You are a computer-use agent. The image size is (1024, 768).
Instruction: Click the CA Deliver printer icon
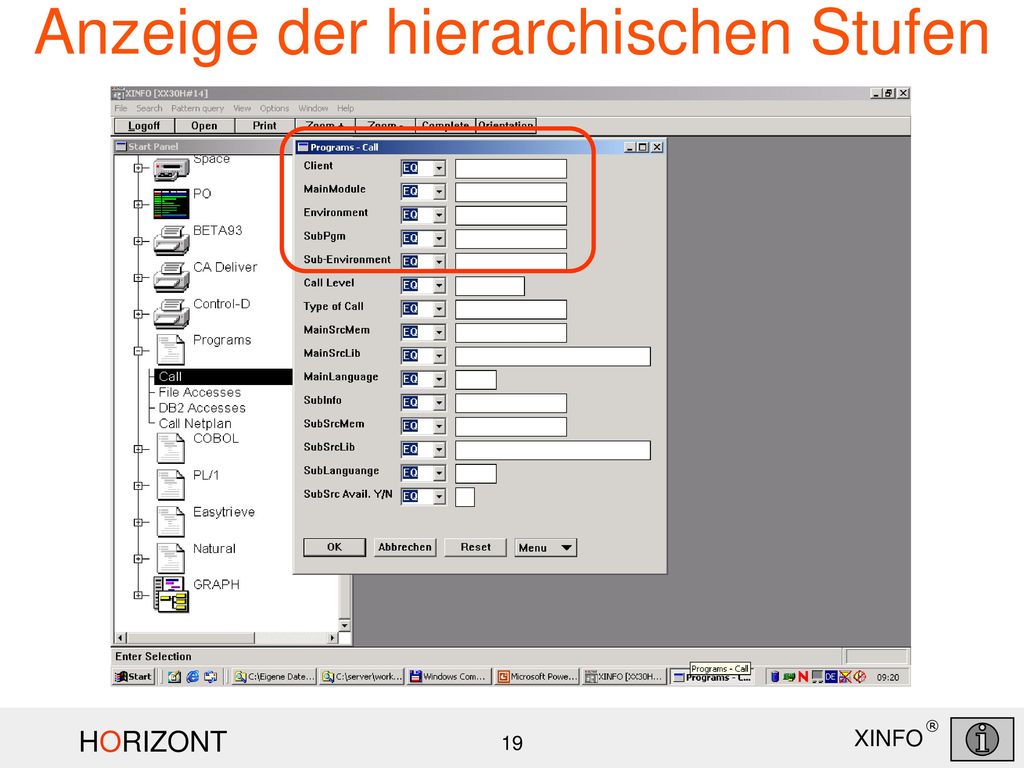(x=172, y=277)
